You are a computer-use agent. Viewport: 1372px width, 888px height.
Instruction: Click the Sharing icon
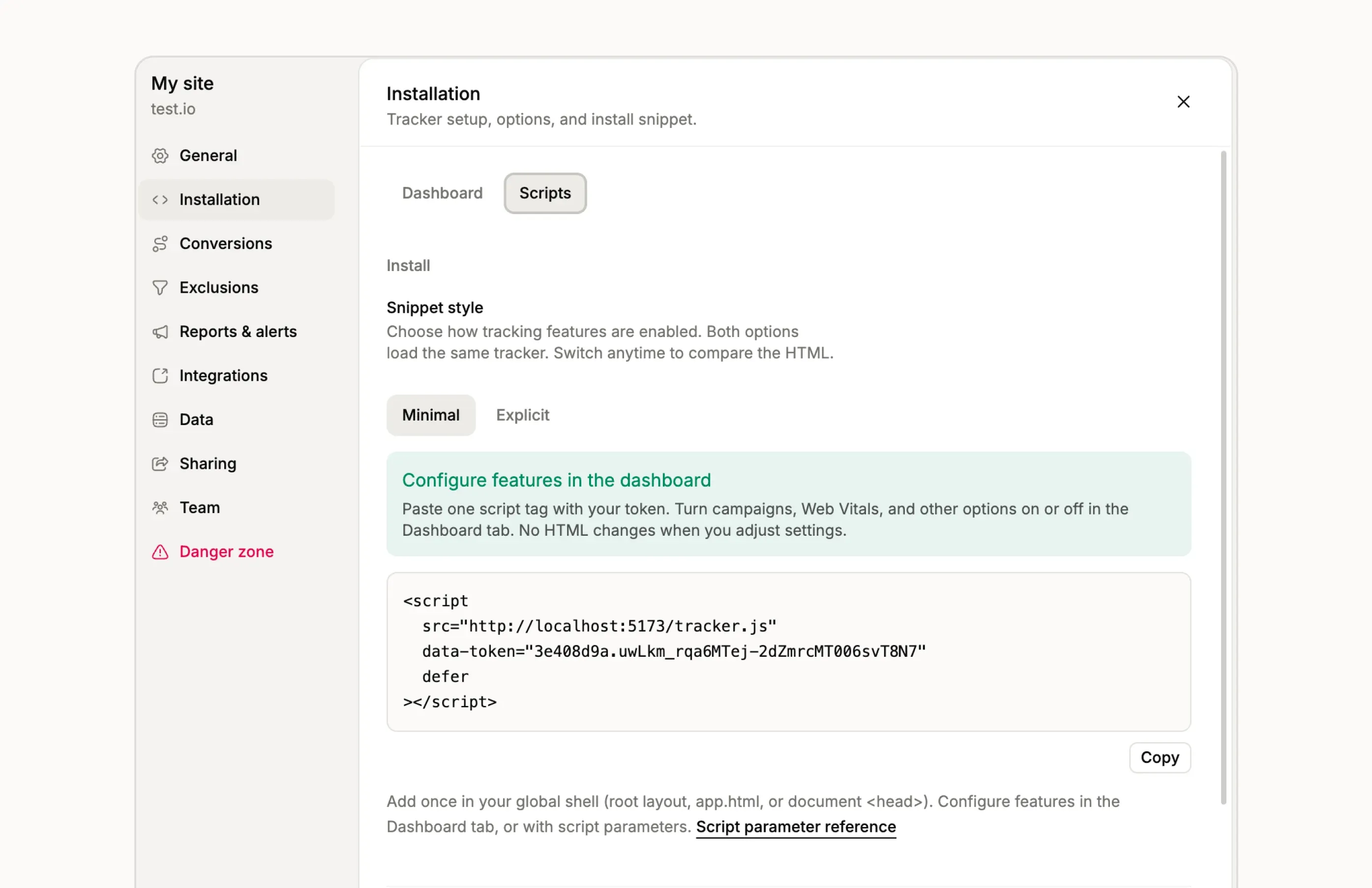click(160, 463)
